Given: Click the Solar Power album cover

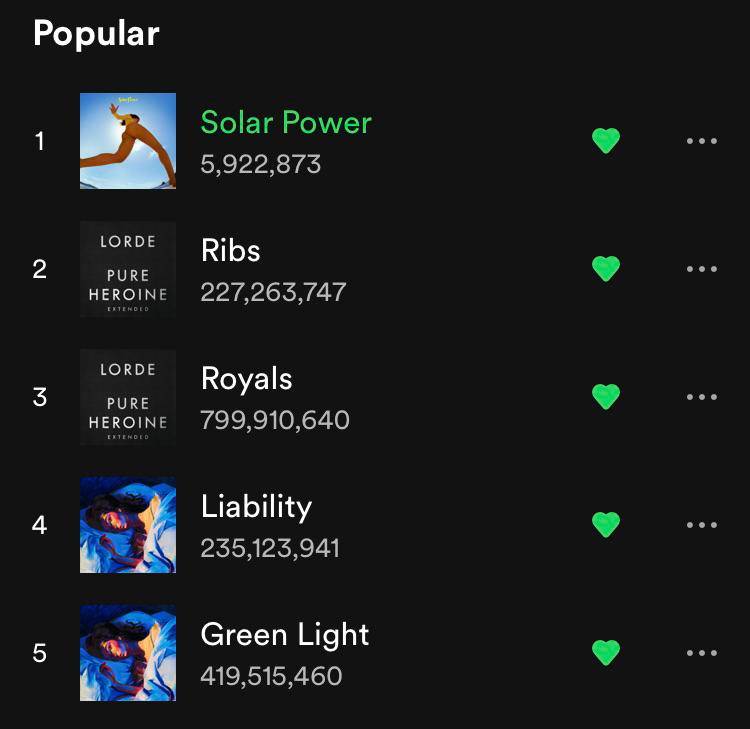Looking at the screenshot, I should click(128, 141).
